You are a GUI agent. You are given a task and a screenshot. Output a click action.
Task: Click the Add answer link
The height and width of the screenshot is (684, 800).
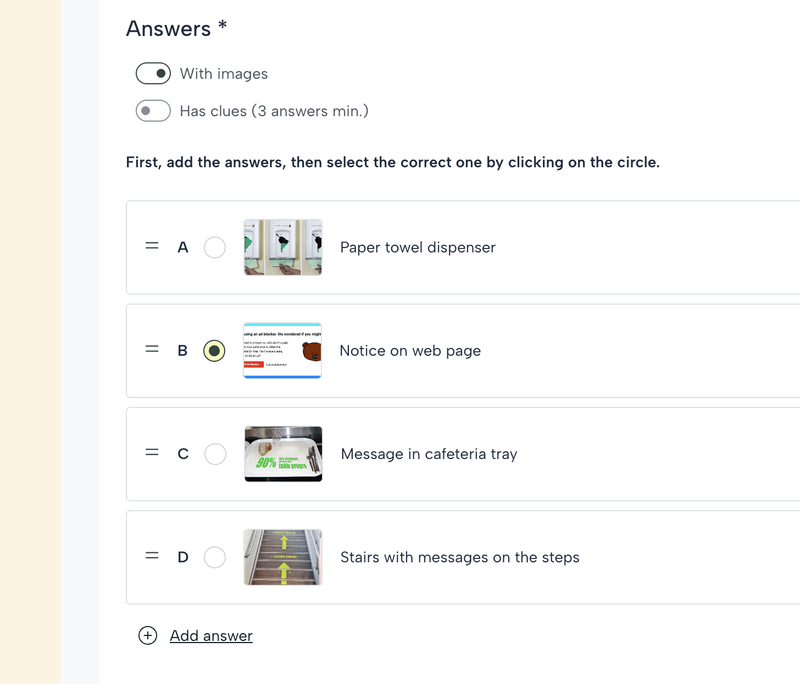point(211,635)
